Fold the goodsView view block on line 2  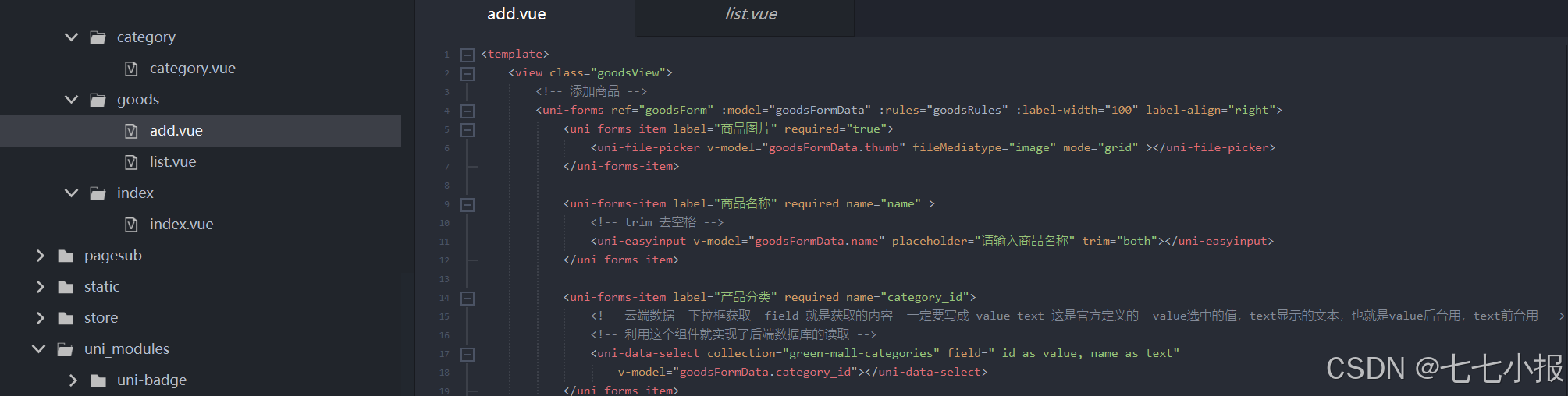tap(468, 73)
